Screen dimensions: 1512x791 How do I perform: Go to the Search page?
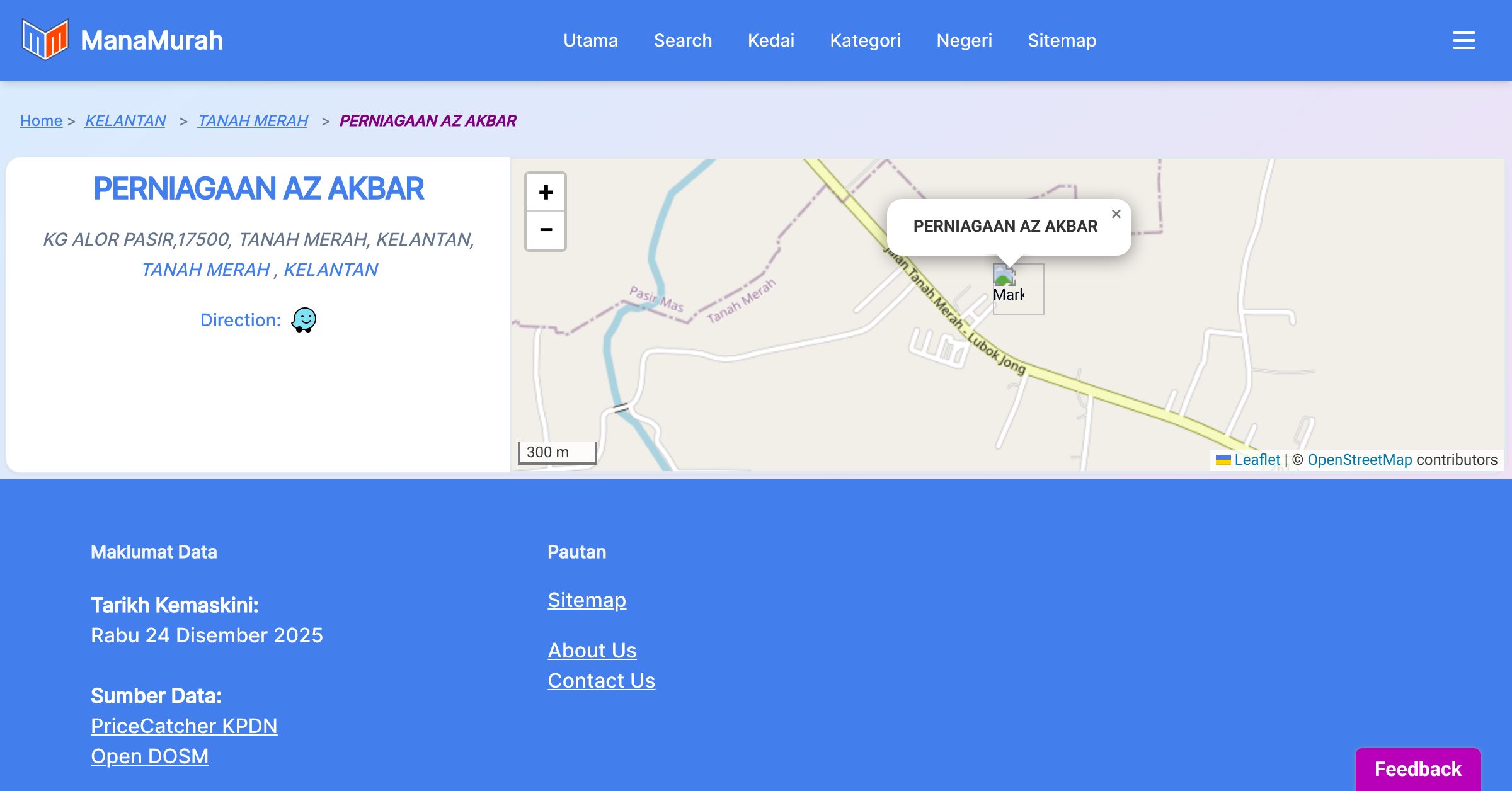(683, 40)
